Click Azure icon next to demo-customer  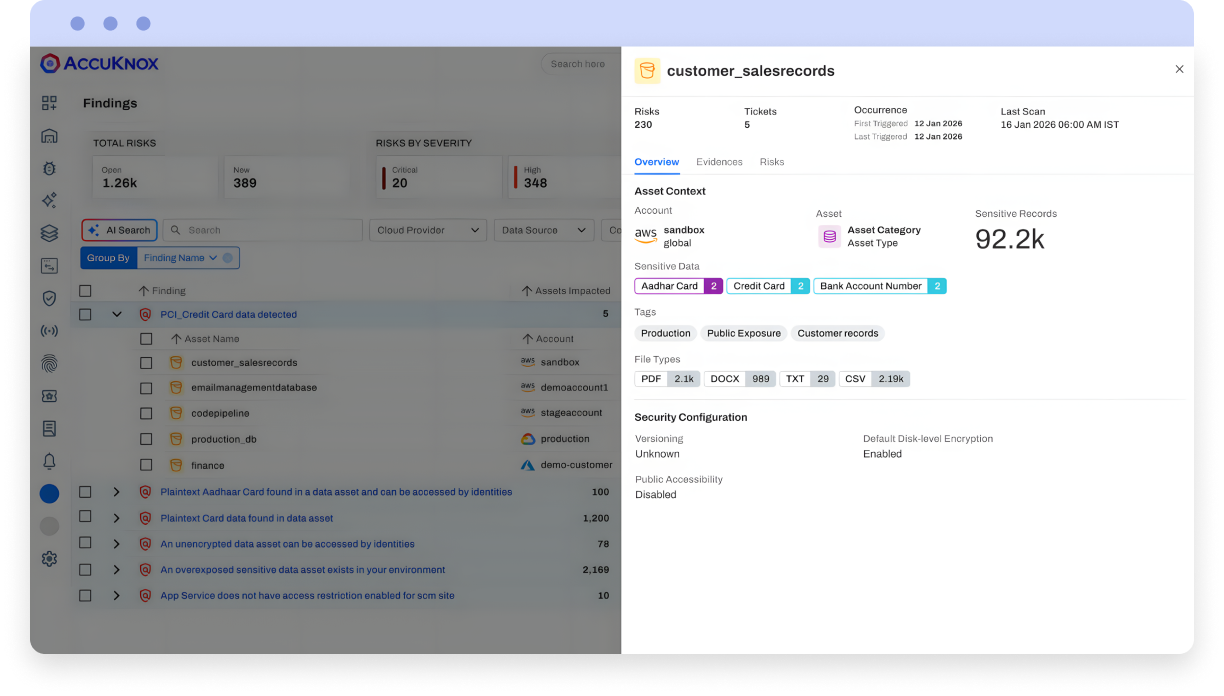(528, 465)
